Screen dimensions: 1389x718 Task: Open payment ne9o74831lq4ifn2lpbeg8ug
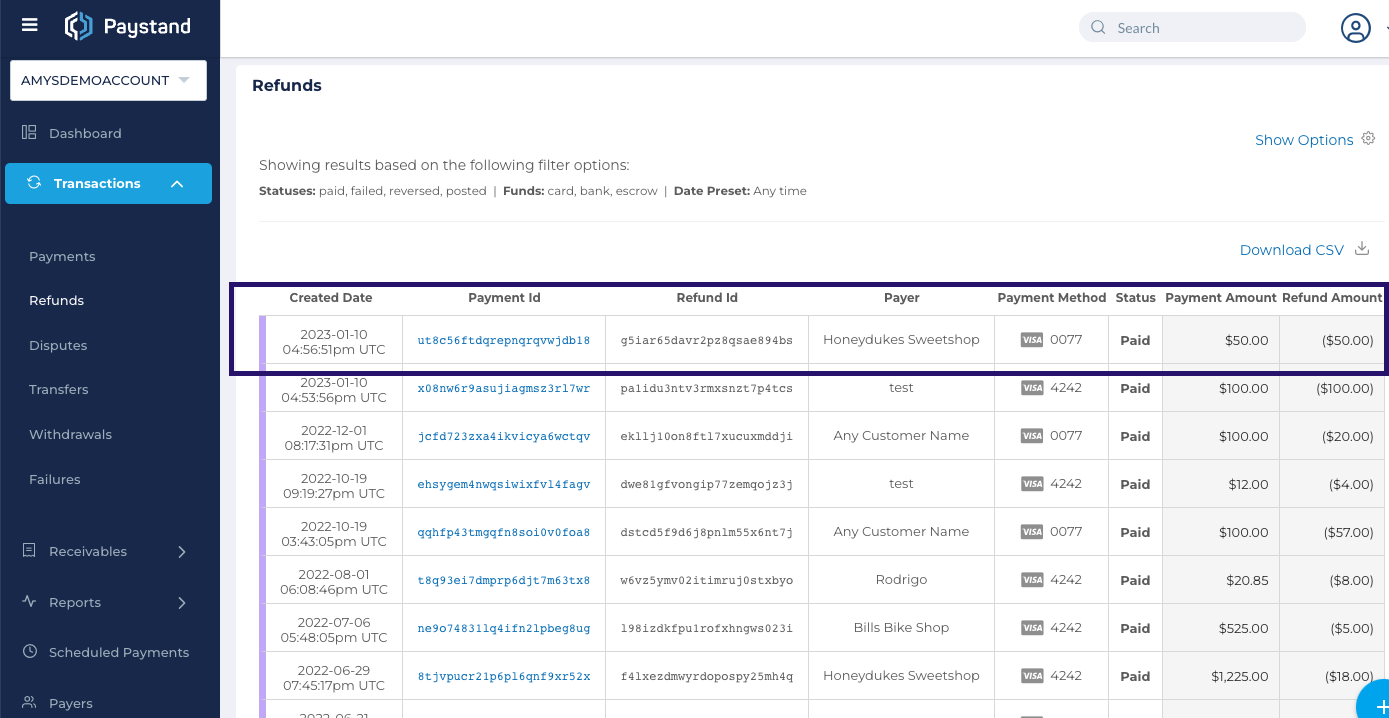[x=504, y=628]
